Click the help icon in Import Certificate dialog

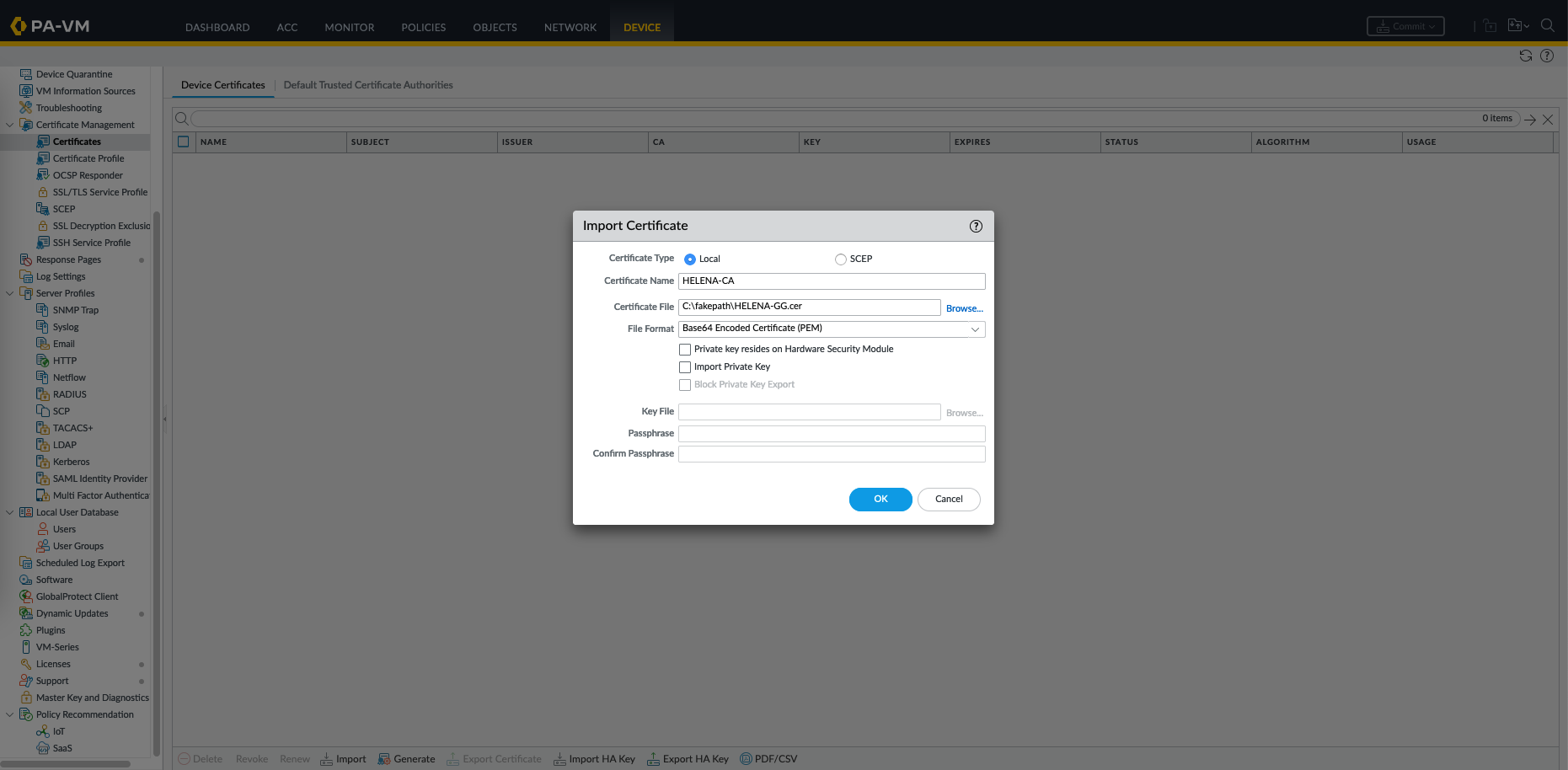coord(976,226)
